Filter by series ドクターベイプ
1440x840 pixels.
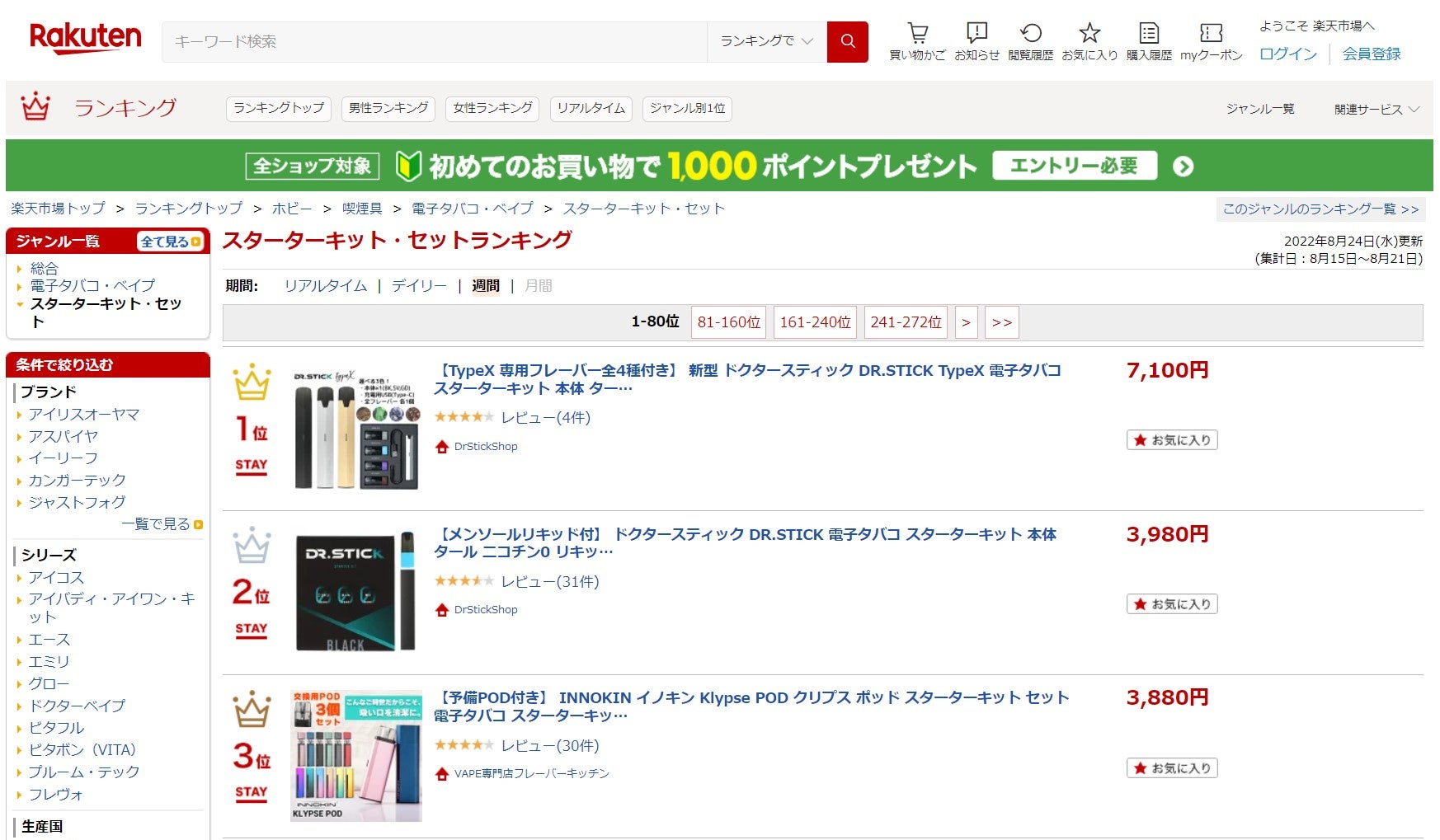(78, 706)
